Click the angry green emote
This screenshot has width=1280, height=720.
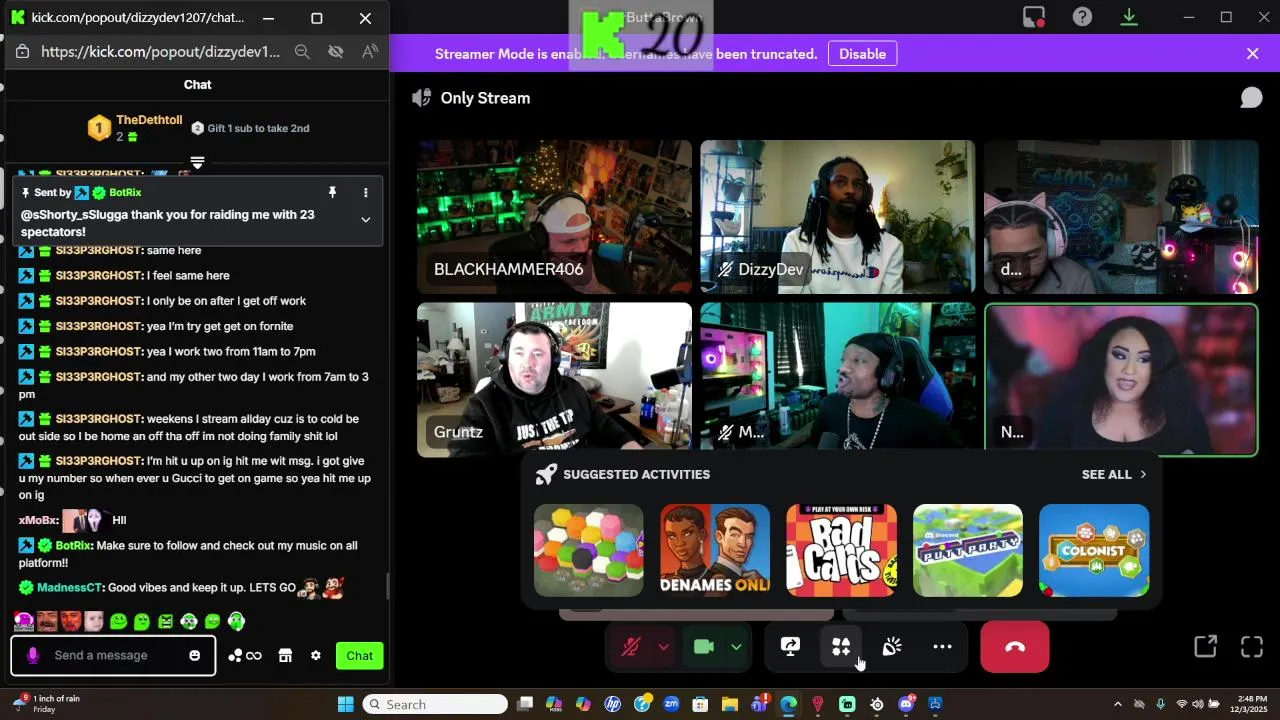(x=165, y=621)
